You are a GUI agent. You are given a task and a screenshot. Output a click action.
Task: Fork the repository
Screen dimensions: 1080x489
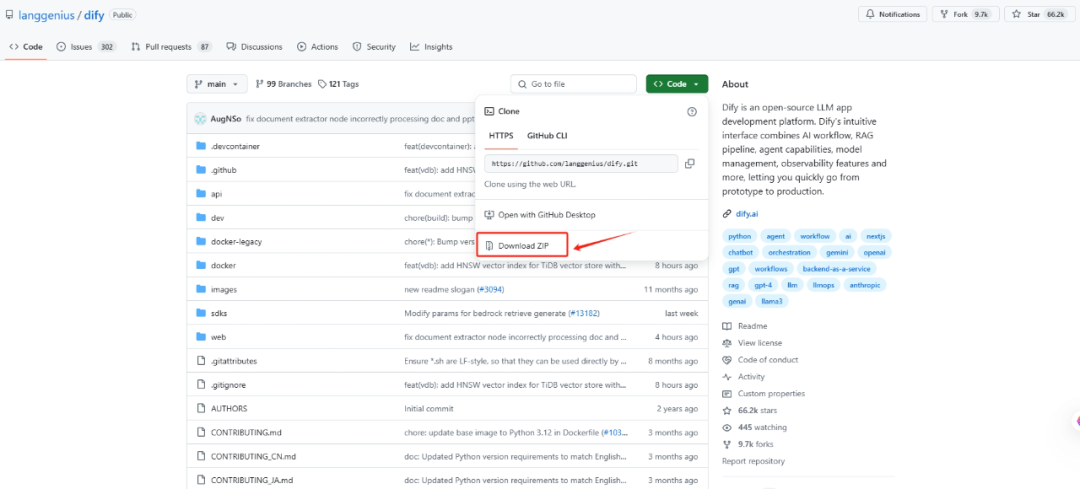tap(954, 15)
